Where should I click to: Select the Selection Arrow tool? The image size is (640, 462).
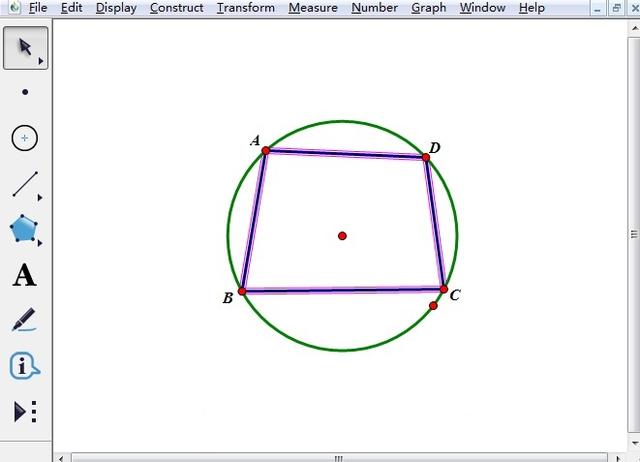click(x=25, y=48)
